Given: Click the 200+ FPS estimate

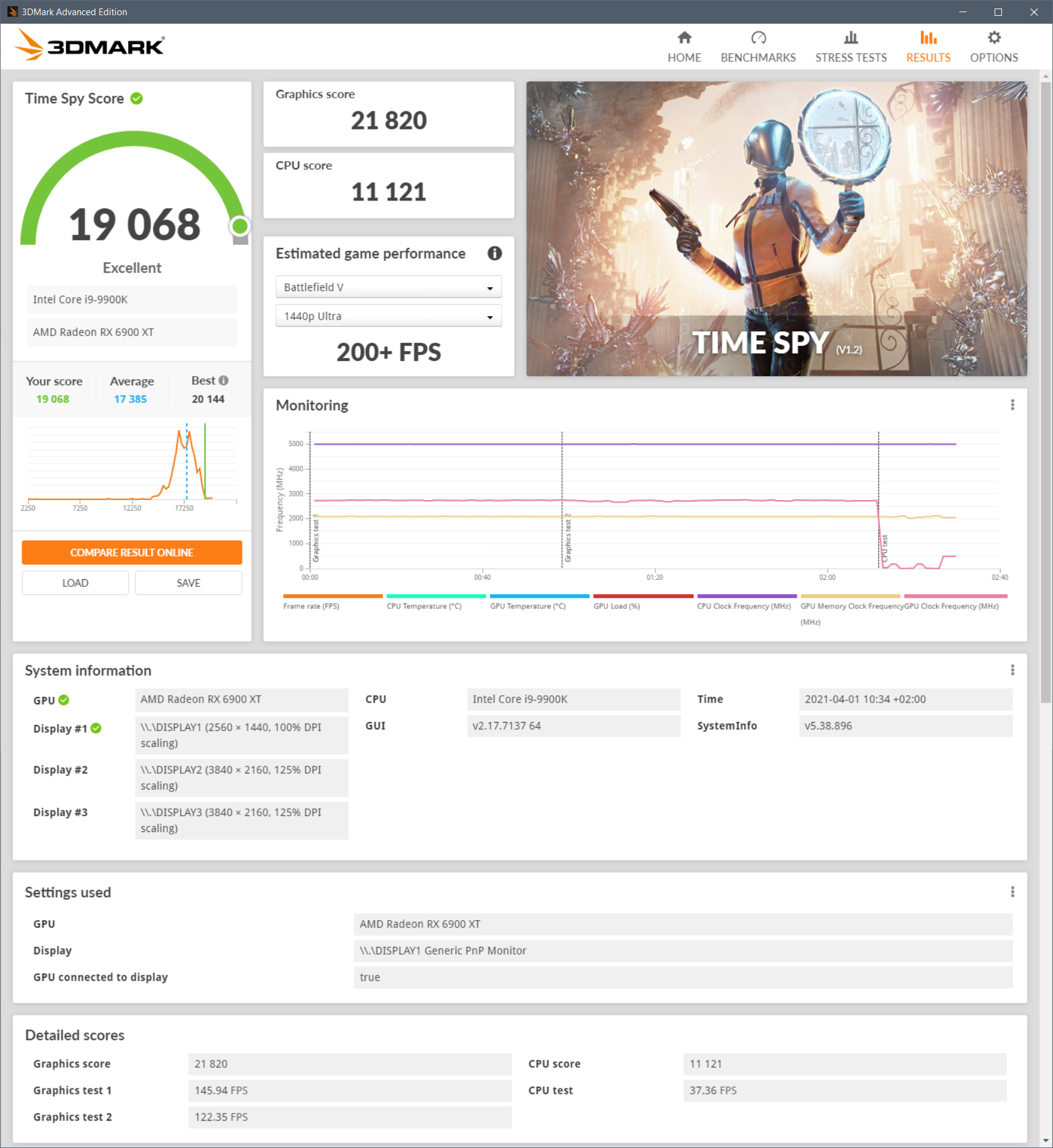Looking at the screenshot, I should (x=388, y=352).
